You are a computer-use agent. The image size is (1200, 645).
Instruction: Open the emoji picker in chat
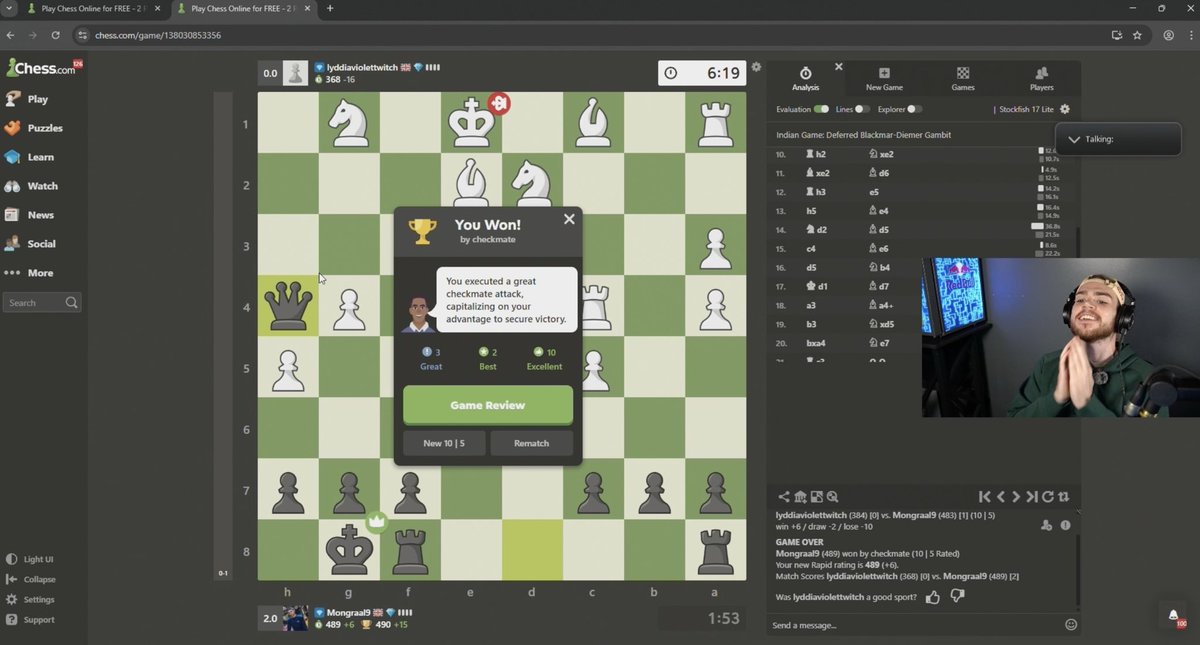click(x=1071, y=625)
